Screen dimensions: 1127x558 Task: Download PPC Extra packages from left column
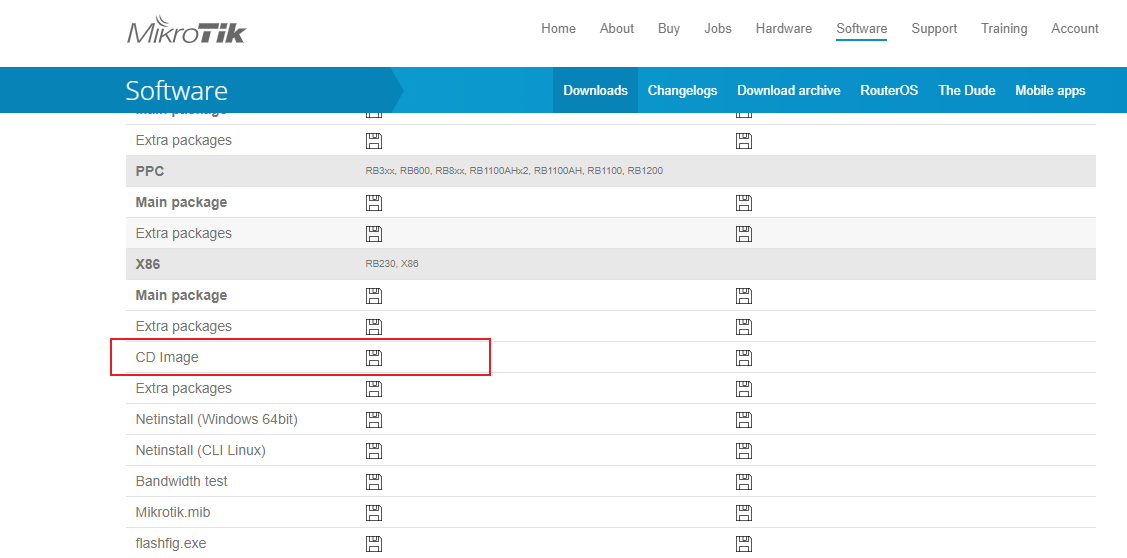[374, 234]
